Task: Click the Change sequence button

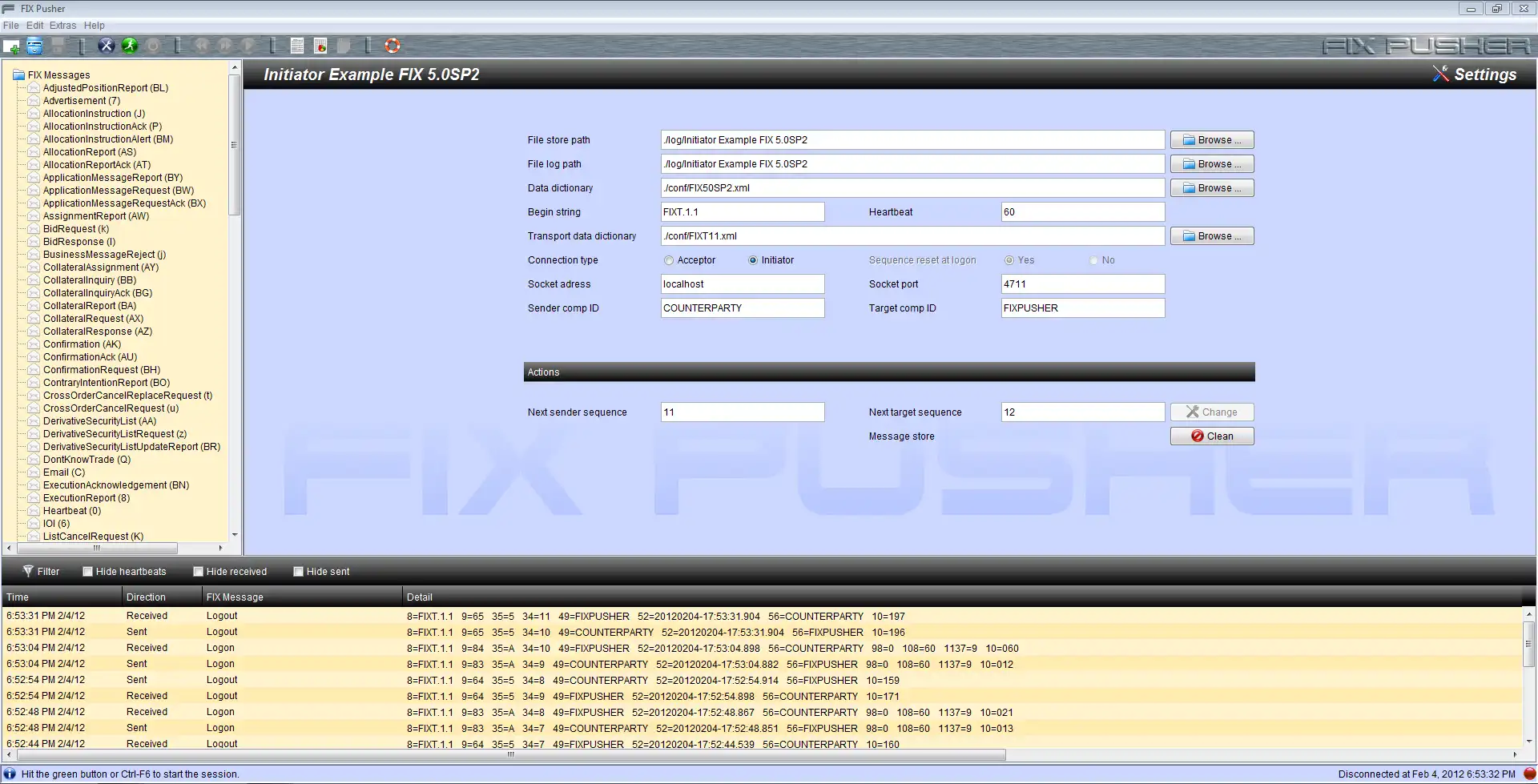Action: [x=1212, y=412]
